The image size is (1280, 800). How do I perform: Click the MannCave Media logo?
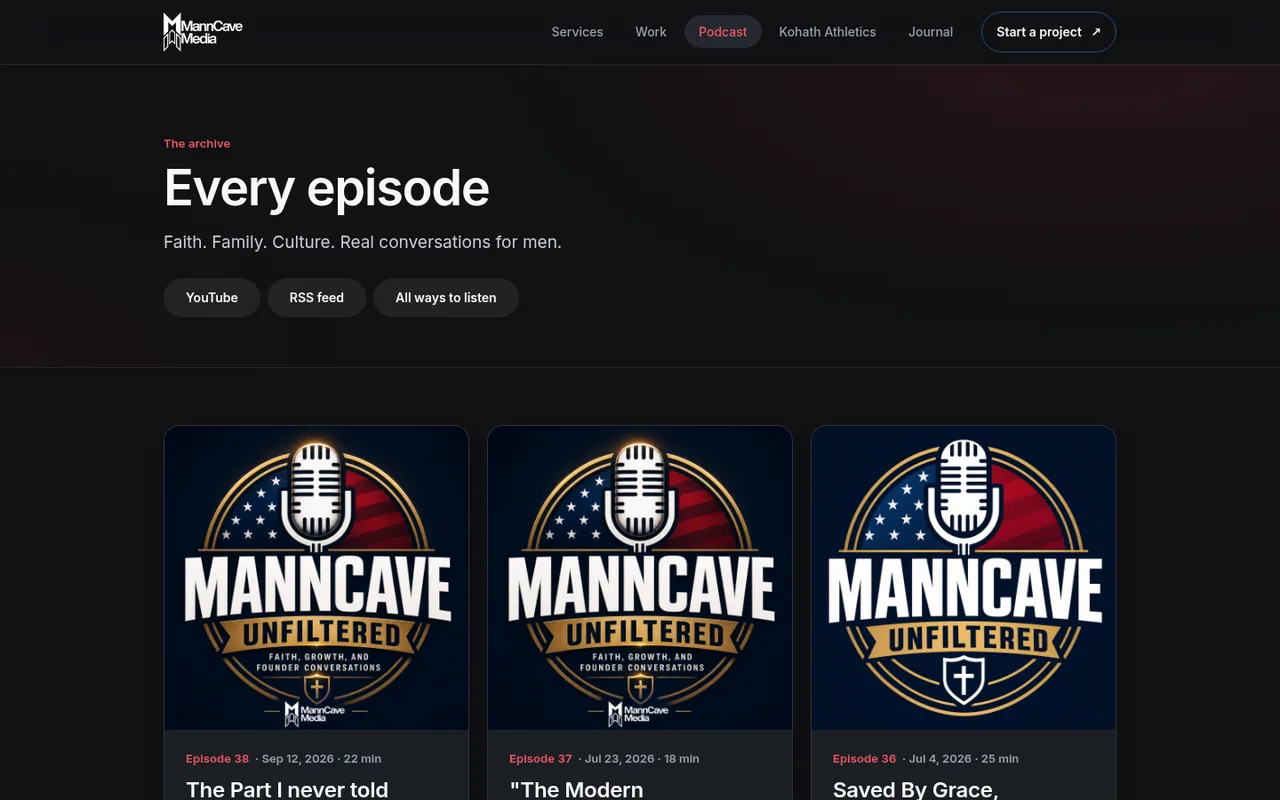(203, 32)
